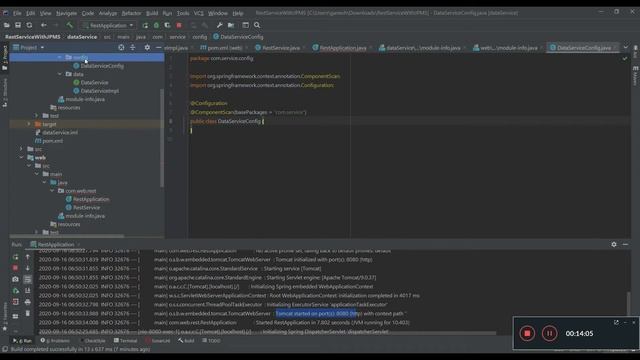
Task: Open Settings via the wrench icon
Action: click(220, 25)
